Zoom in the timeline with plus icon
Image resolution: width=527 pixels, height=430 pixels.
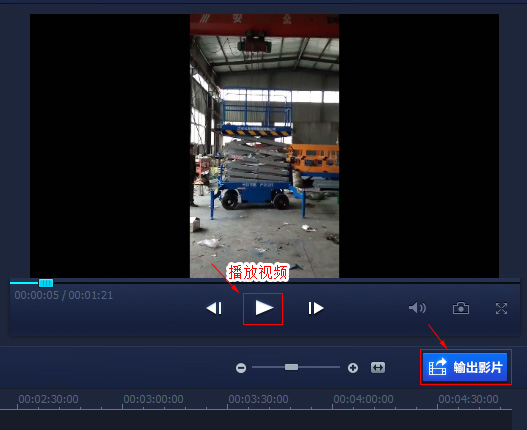tap(353, 368)
